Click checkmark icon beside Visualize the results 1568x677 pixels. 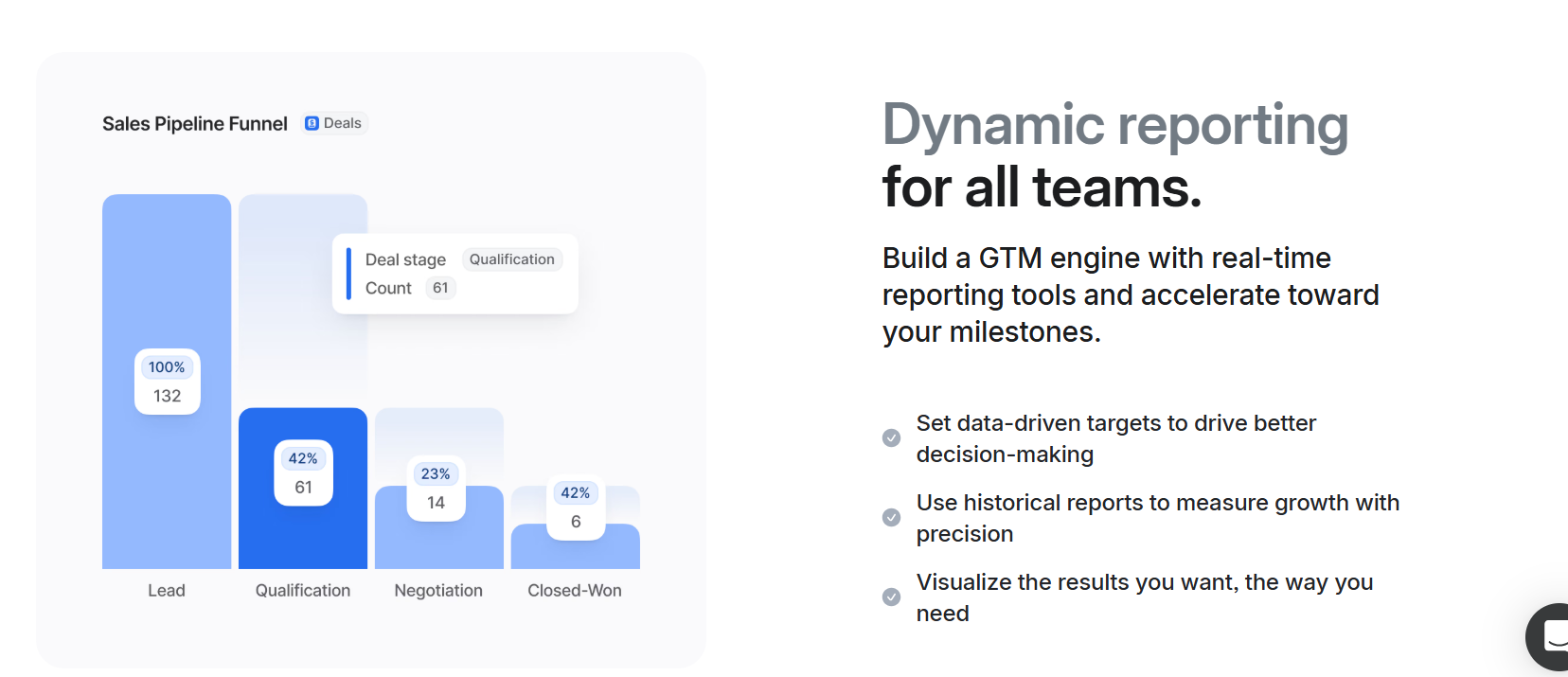click(891, 597)
